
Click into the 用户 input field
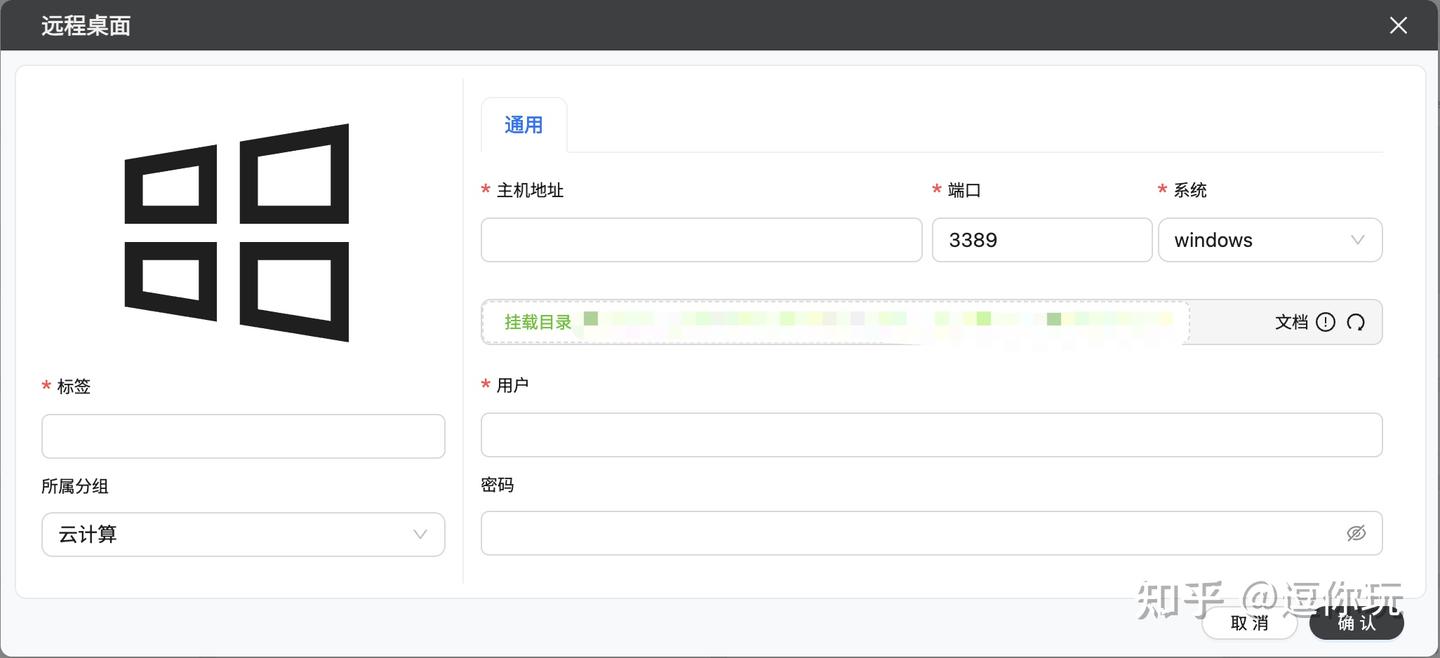(x=931, y=435)
